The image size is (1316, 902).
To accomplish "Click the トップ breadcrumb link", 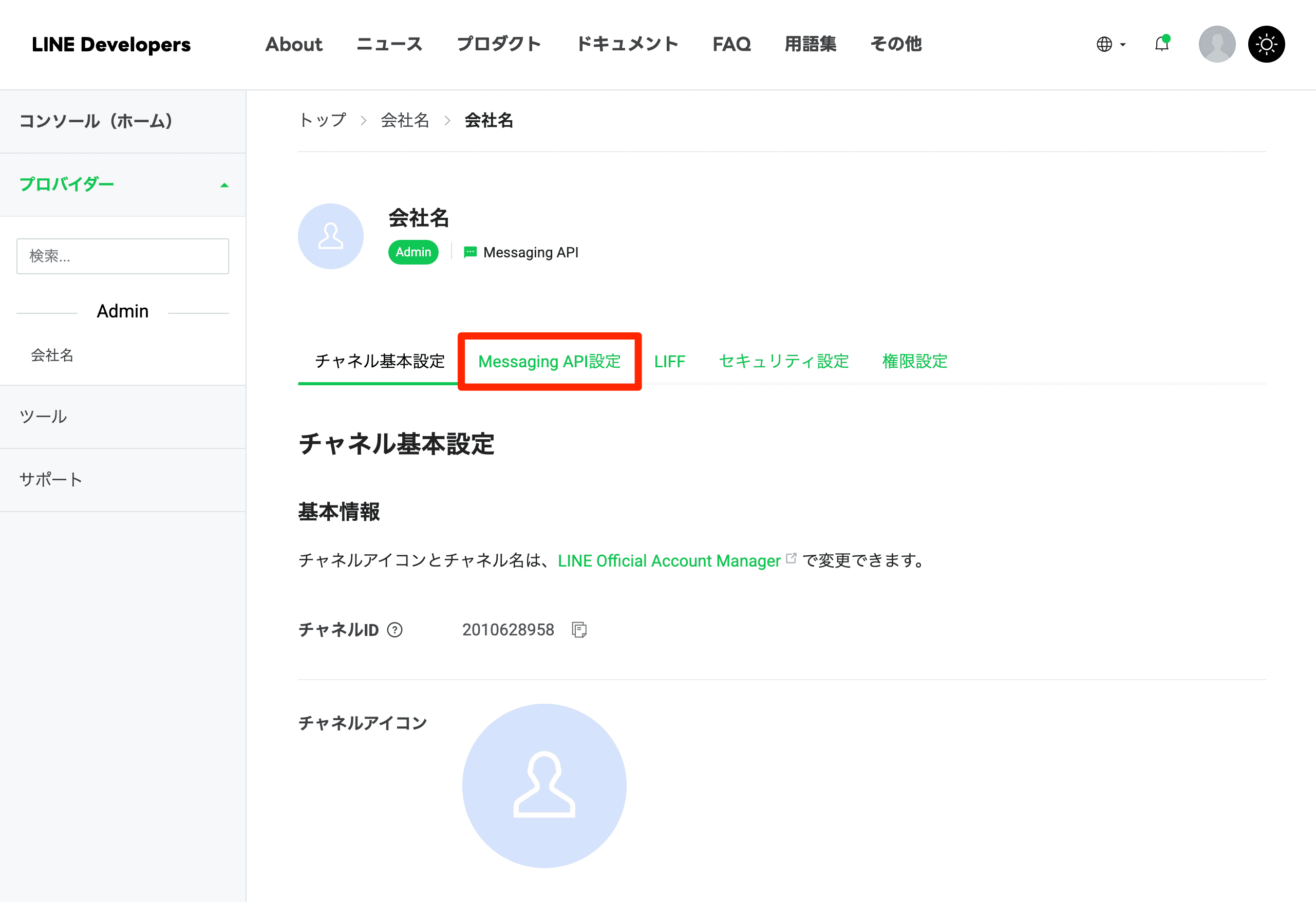I will pyautogui.click(x=322, y=120).
